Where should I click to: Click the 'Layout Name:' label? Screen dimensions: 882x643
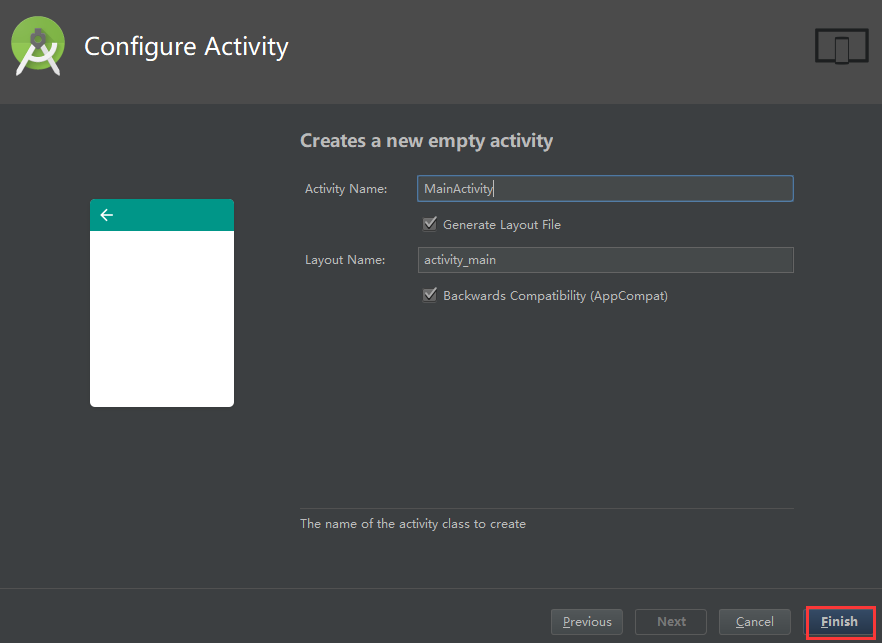(x=345, y=260)
